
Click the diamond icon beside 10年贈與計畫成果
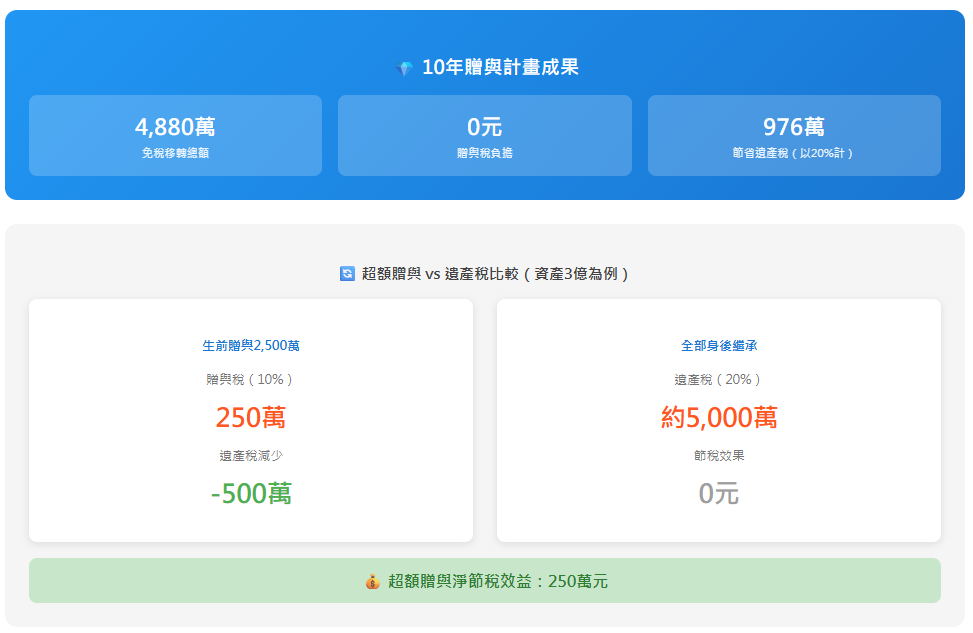(x=404, y=68)
